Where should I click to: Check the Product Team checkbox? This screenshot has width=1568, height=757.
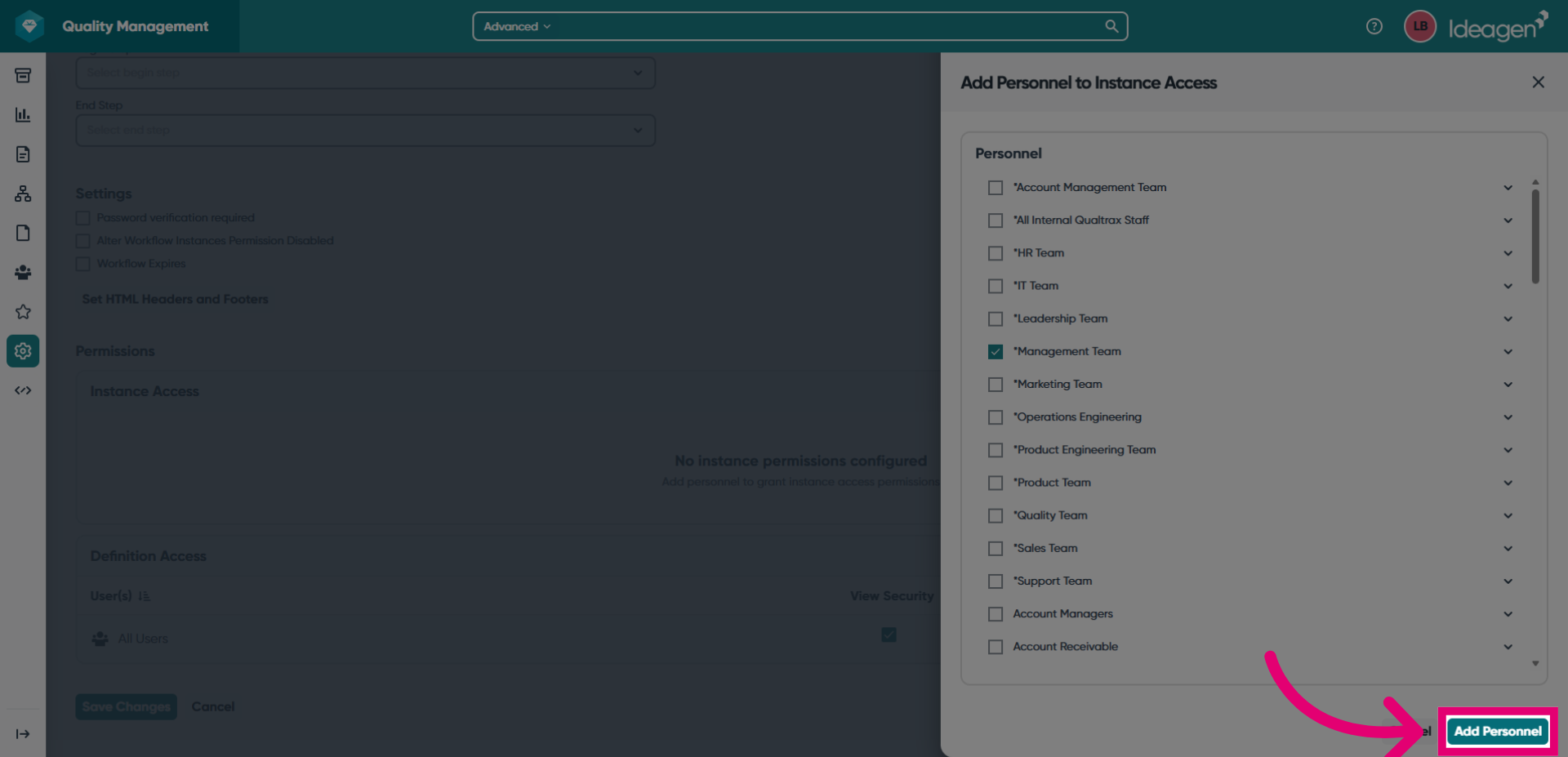(996, 483)
